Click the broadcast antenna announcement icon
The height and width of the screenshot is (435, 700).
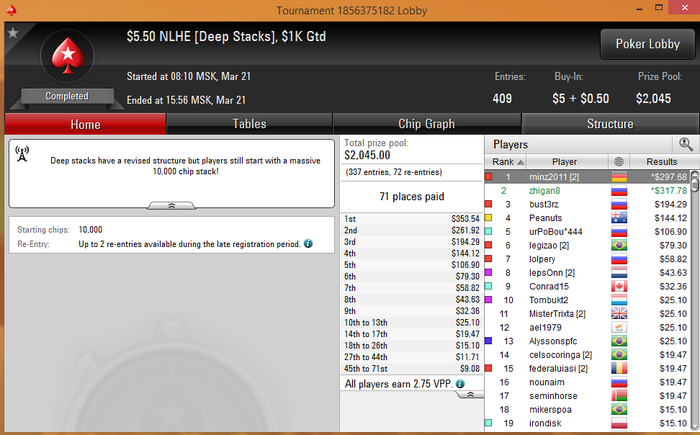pos(22,154)
